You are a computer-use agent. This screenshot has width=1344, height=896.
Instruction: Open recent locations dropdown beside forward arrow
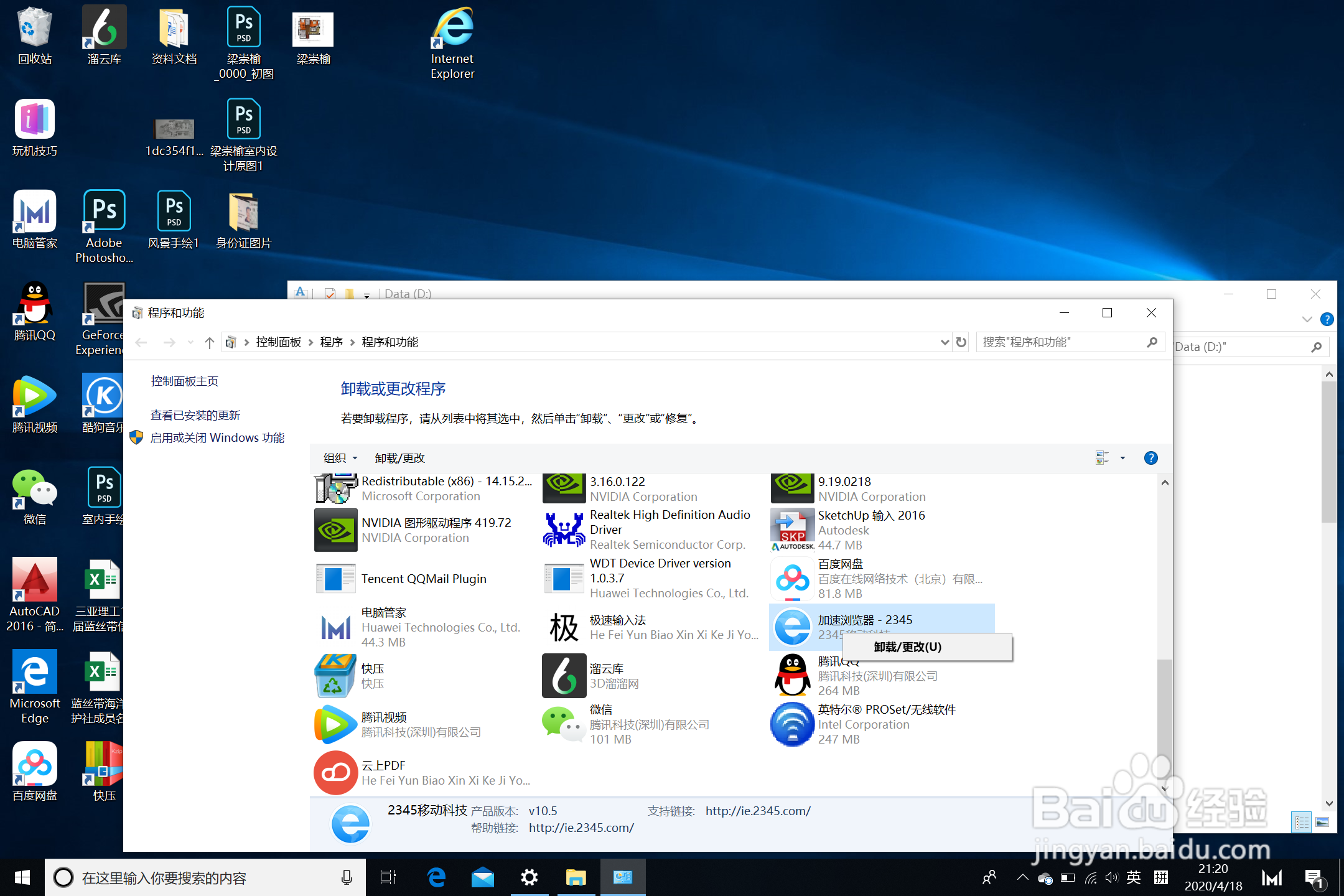coord(190,342)
